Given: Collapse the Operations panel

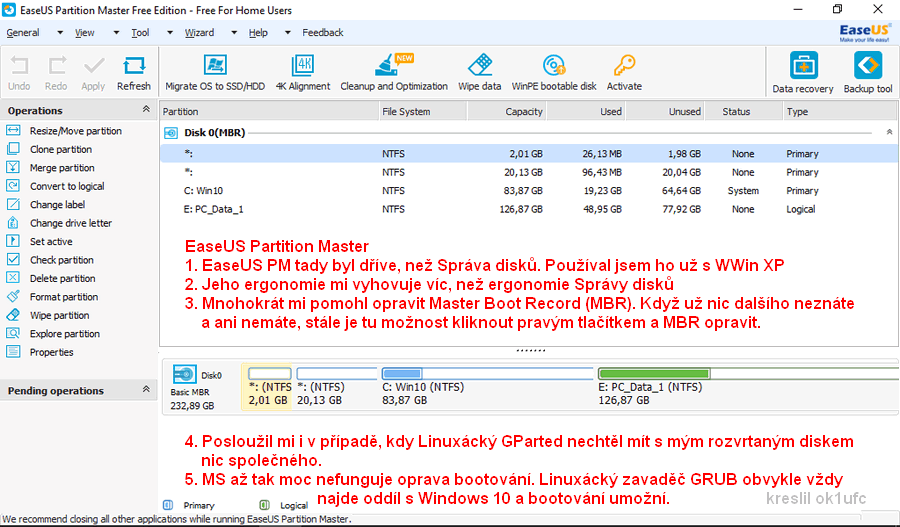Looking at the screenshot, I should 146,110.
